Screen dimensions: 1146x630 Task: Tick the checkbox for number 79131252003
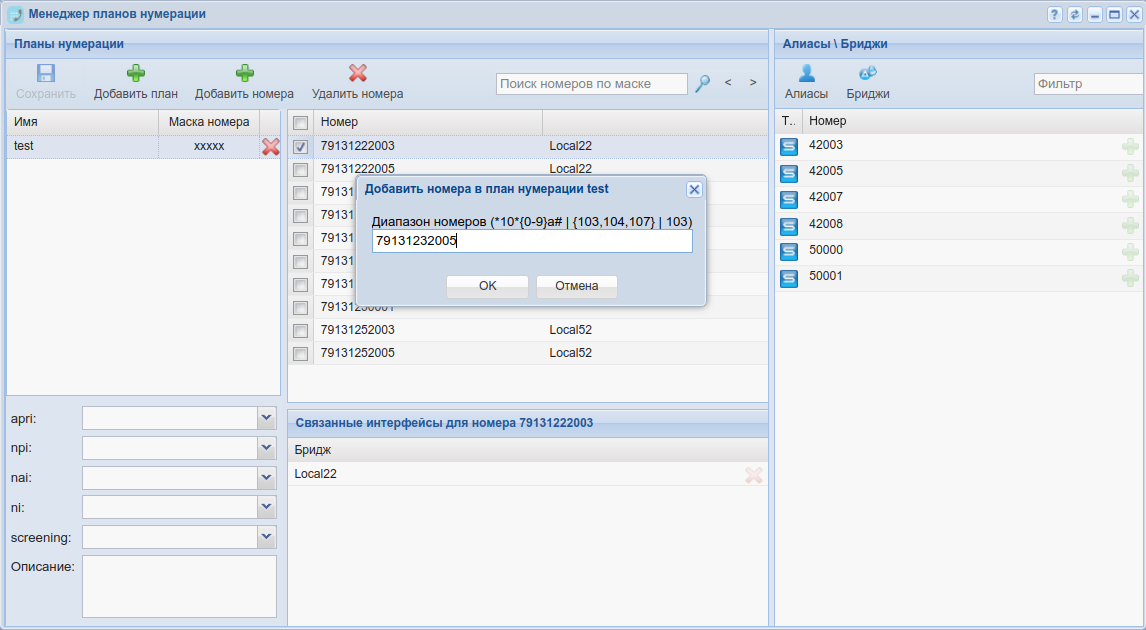click(x=300, y=331)
